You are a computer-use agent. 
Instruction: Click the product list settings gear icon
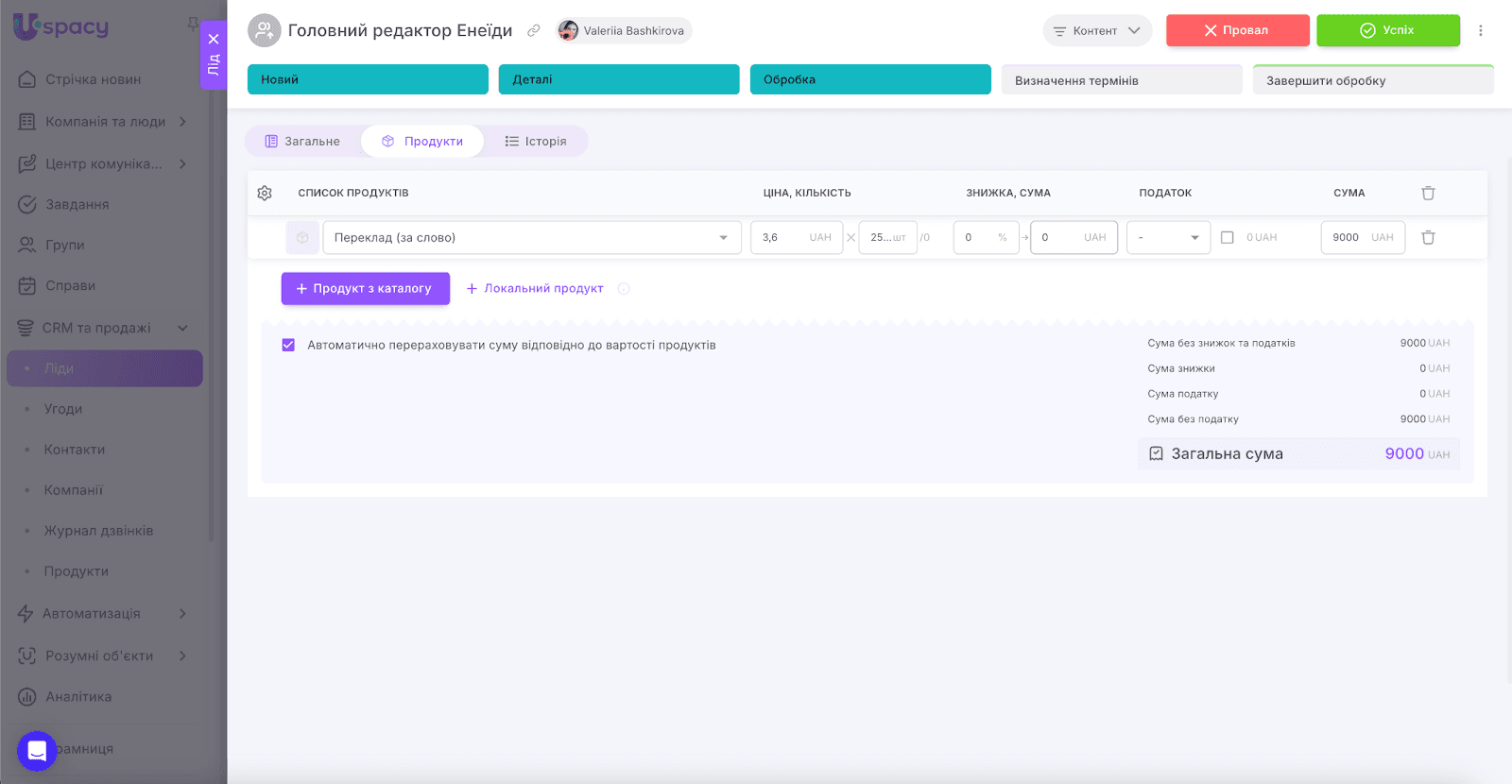point(265,193)
